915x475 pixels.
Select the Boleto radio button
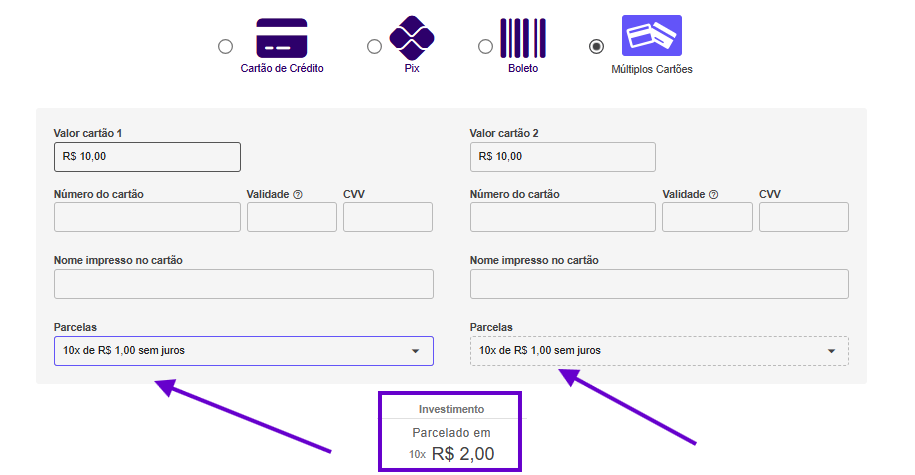[x=485, y=46]
